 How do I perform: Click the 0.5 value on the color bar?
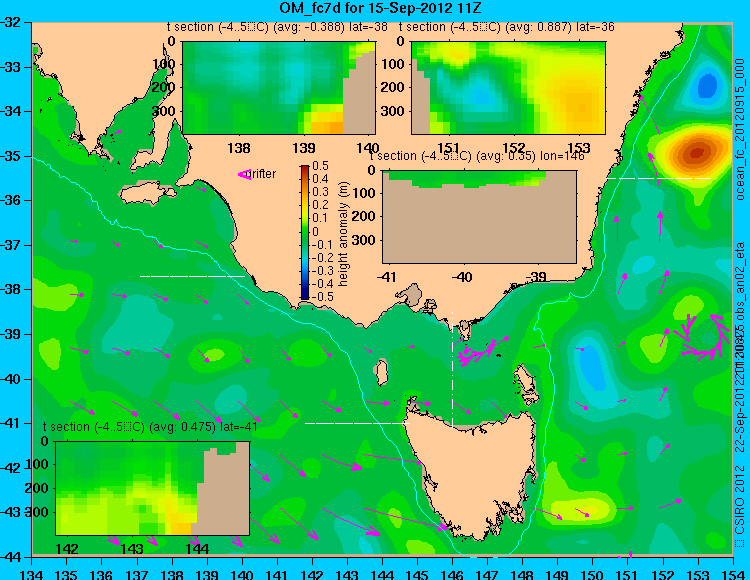tap(320, 166)
